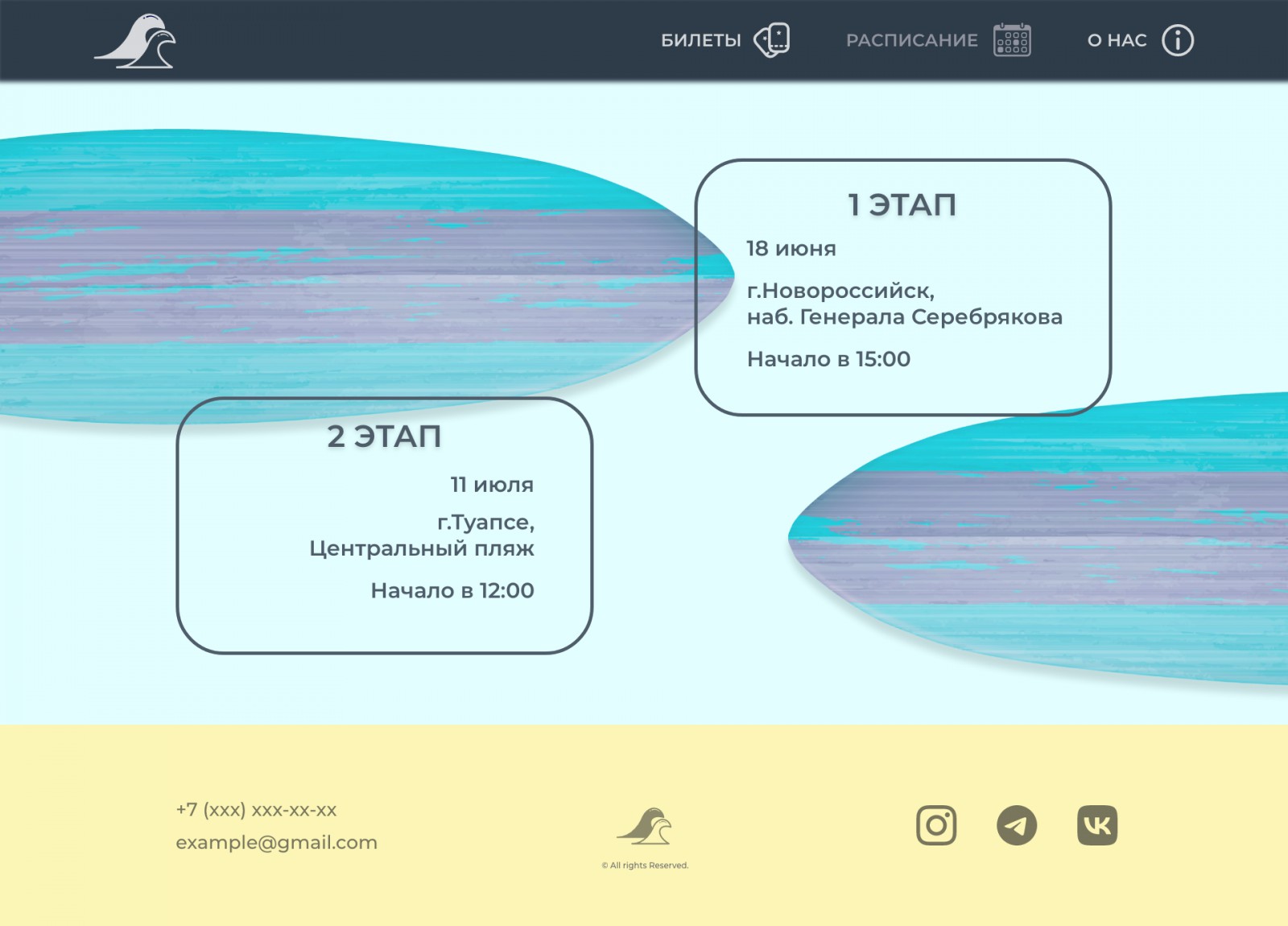
Task: Click the Начало в 15:00 text
Action: pyautogui.click(x=828, y=358)
